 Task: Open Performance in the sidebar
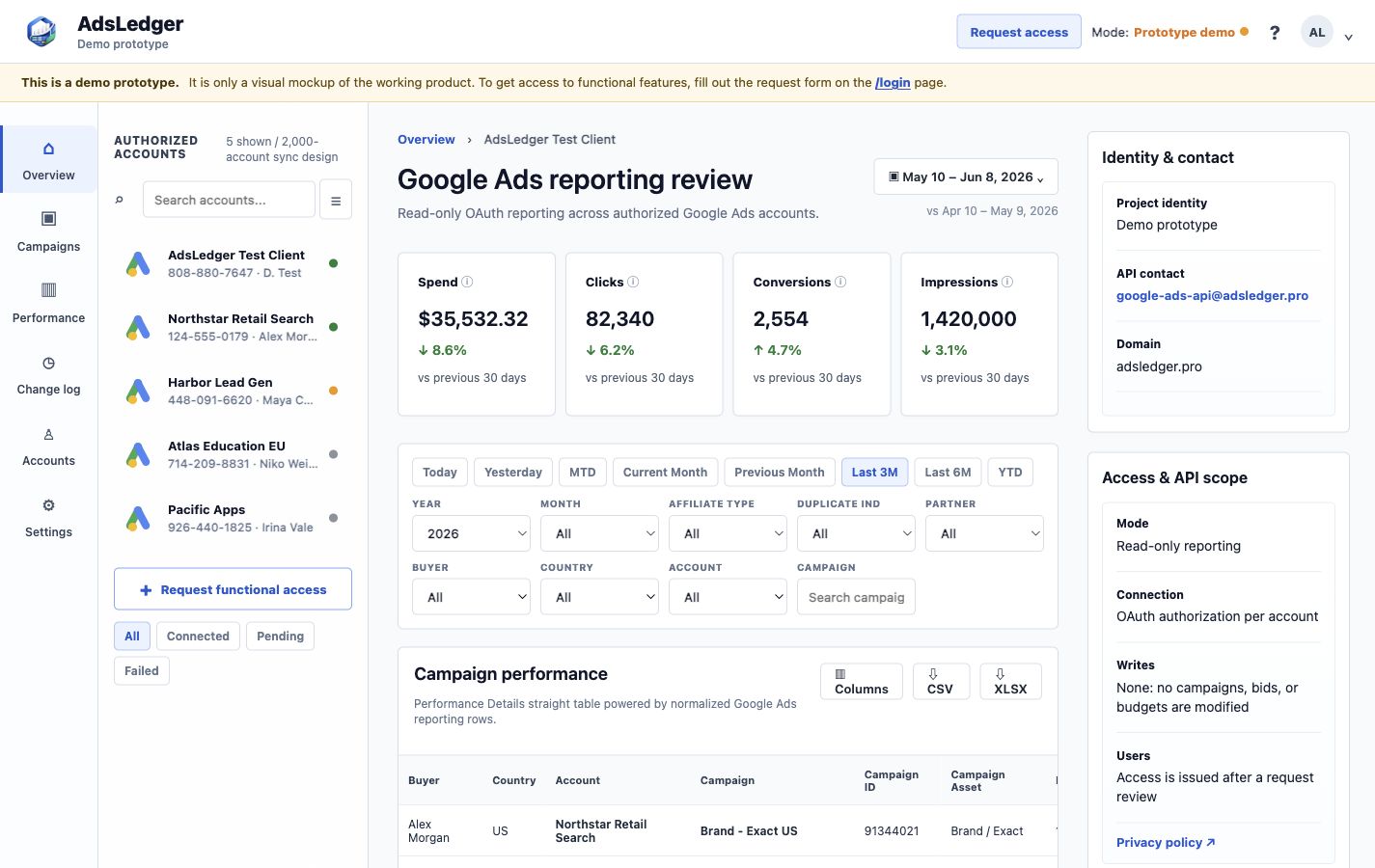click(48, 303)
